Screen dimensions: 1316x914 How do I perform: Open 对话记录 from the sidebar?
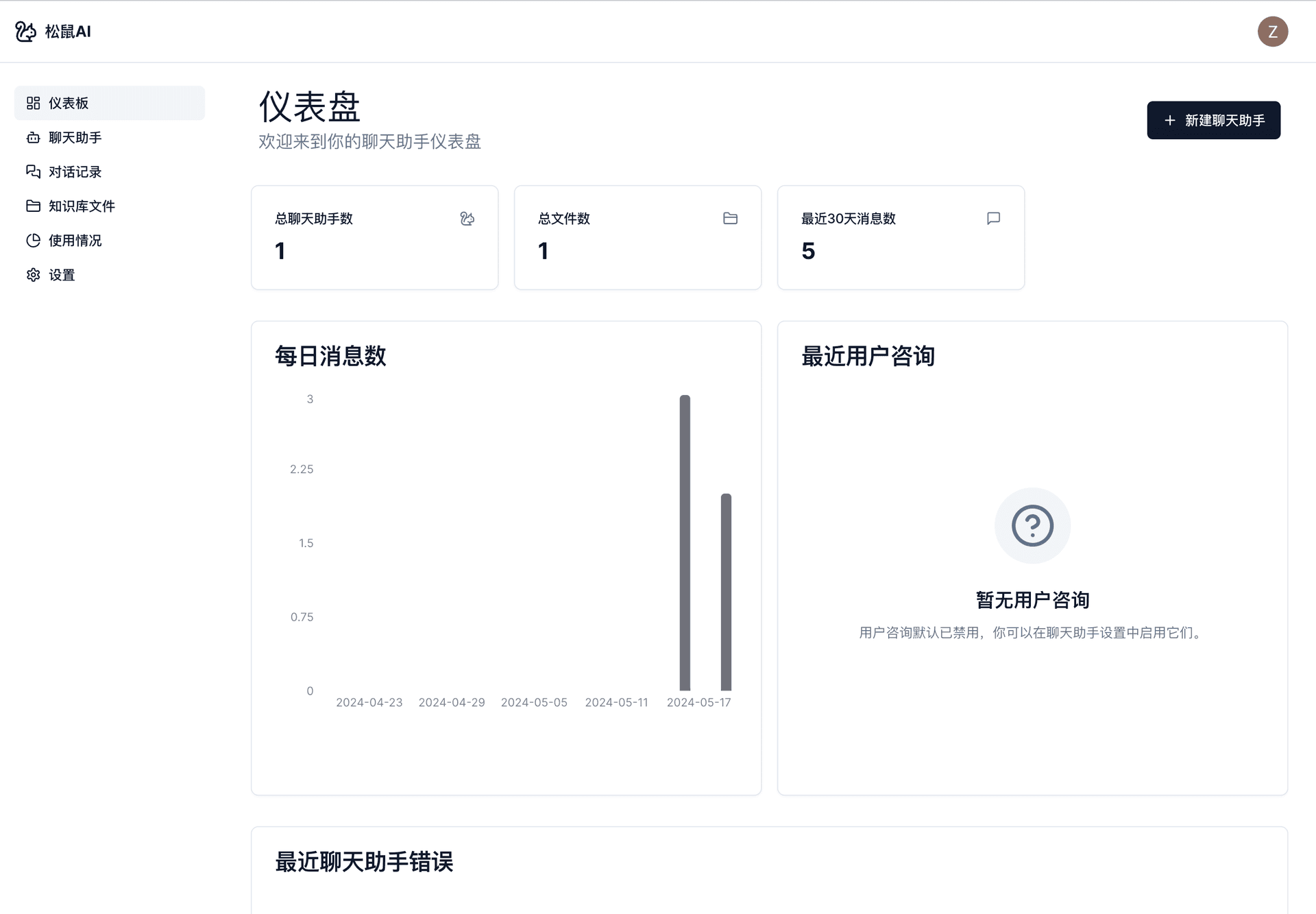[x=74, y=171]
